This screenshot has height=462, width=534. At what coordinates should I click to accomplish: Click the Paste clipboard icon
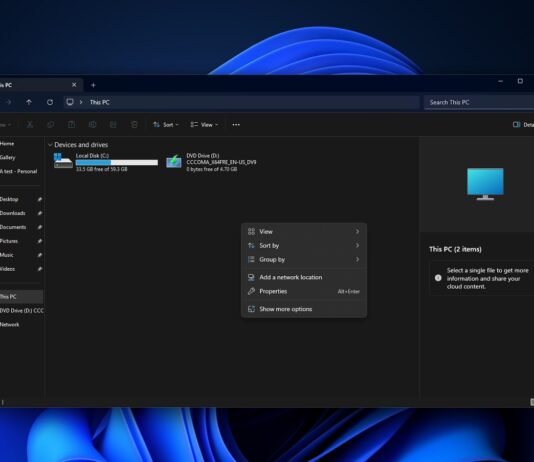(71, 125)
